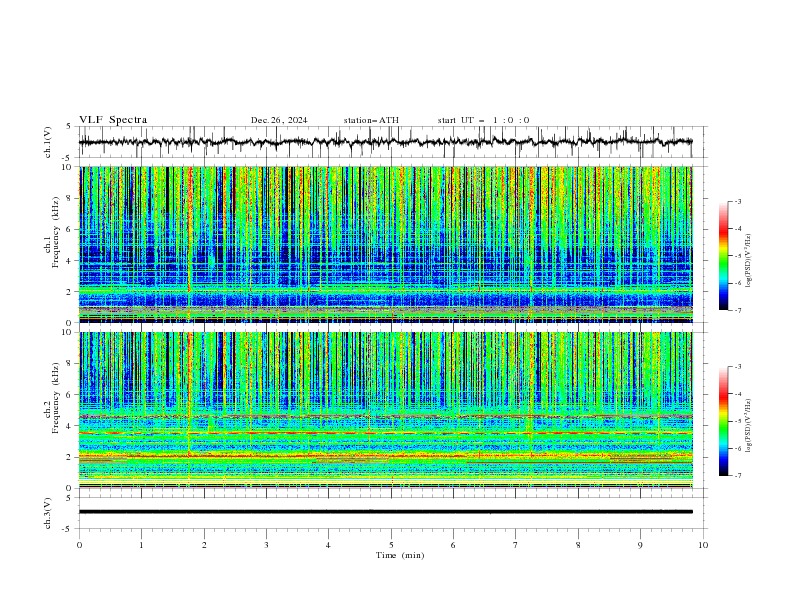This screenshot has height=612, width=792.
Task: Click the "-4" tick on the lower color bar
Action: (x=738, y=394)
